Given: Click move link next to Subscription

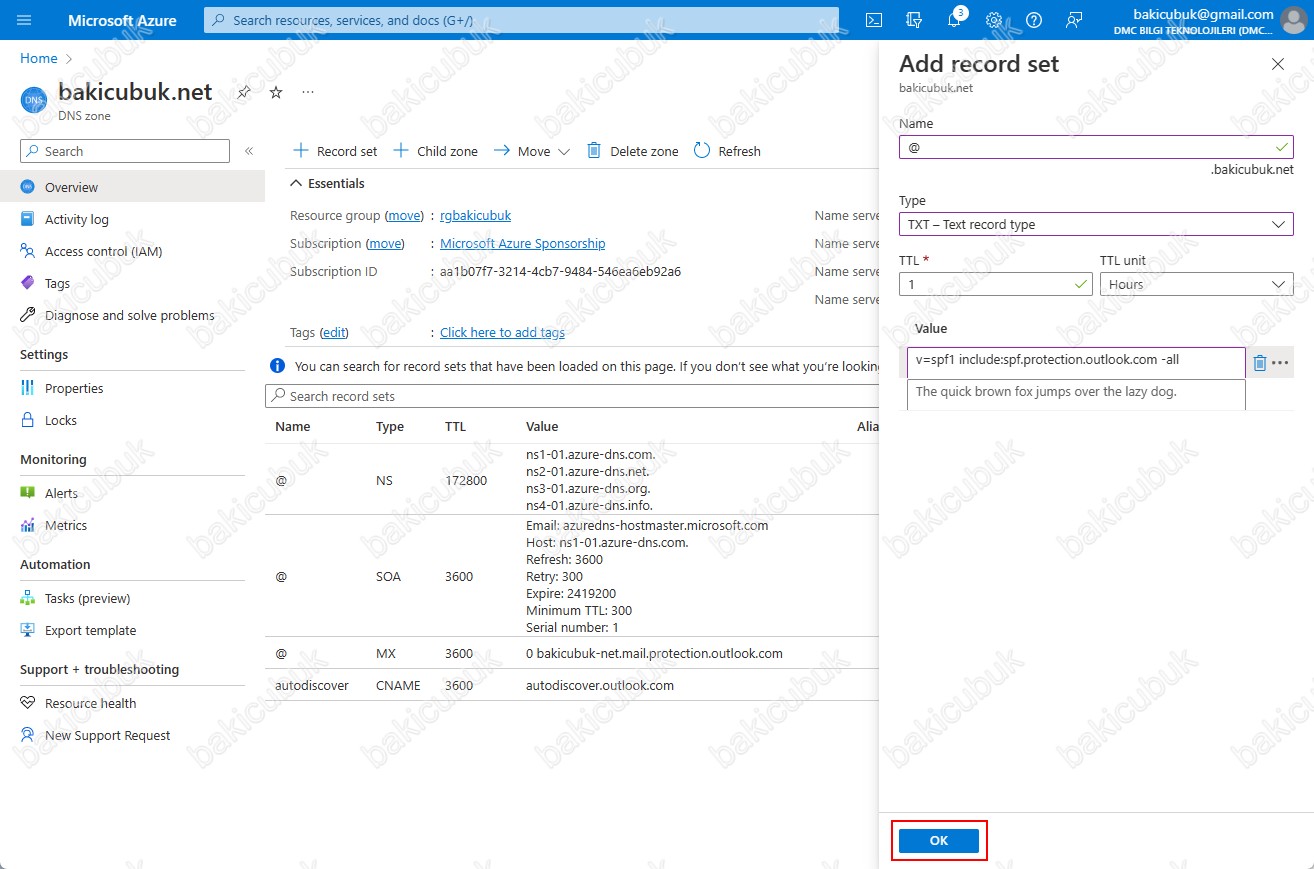Looking at the screenshot, I should 386,243.
